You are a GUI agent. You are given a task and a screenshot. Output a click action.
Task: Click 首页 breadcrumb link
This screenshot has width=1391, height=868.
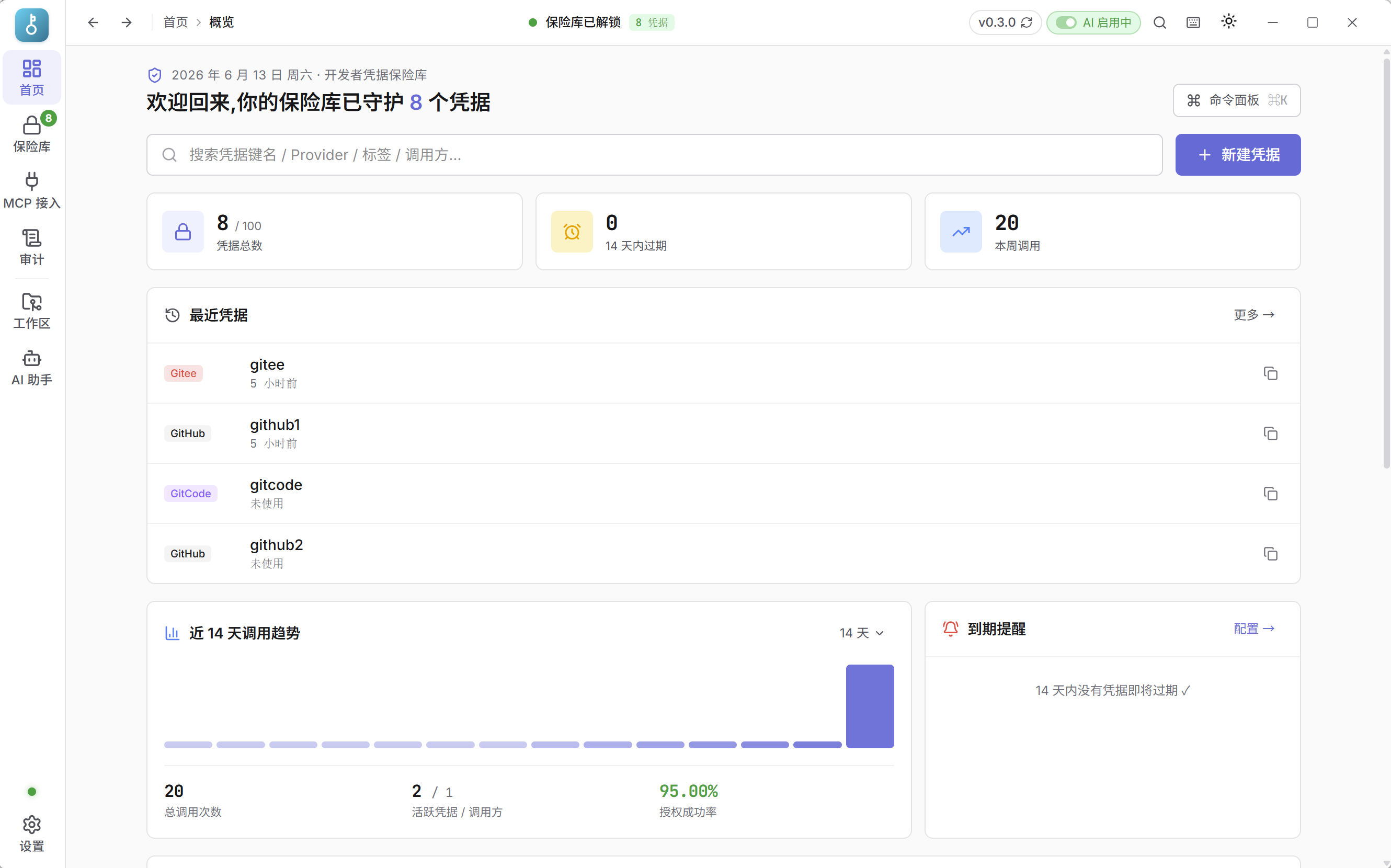[x=175, y=22]
